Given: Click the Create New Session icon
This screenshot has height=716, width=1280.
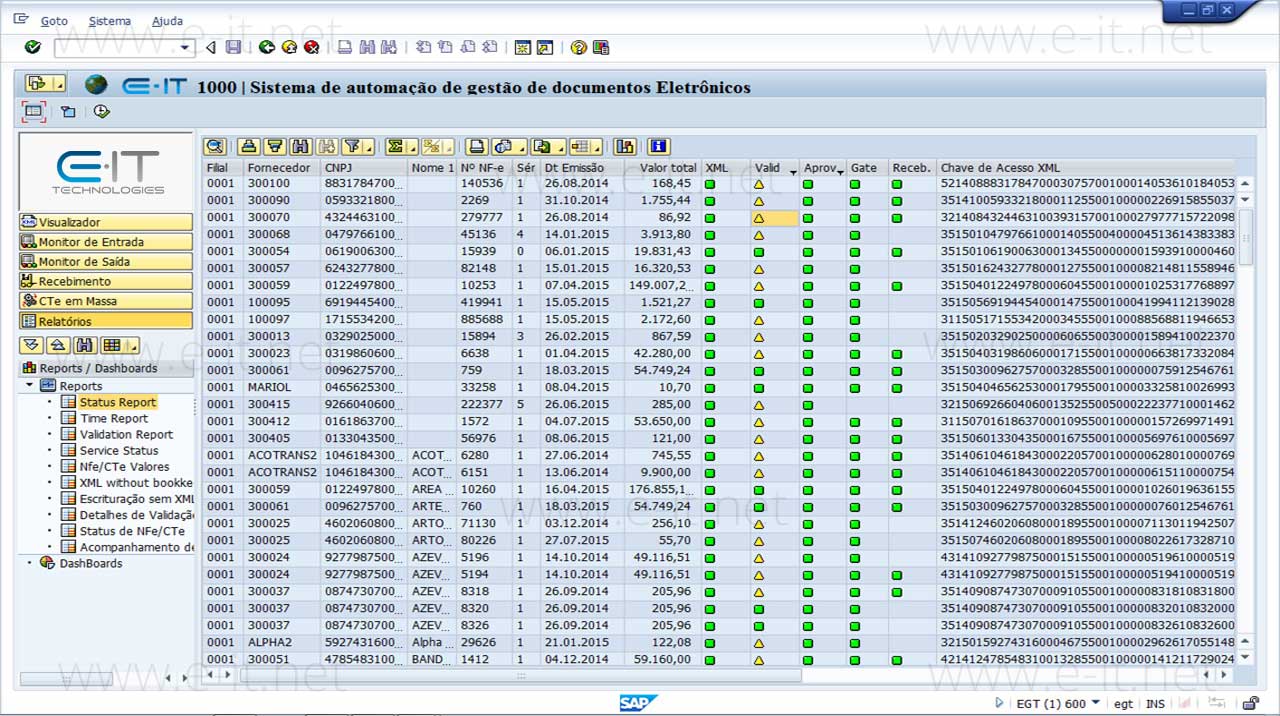Looking at the screenshot, I should (x=522, y=47).
